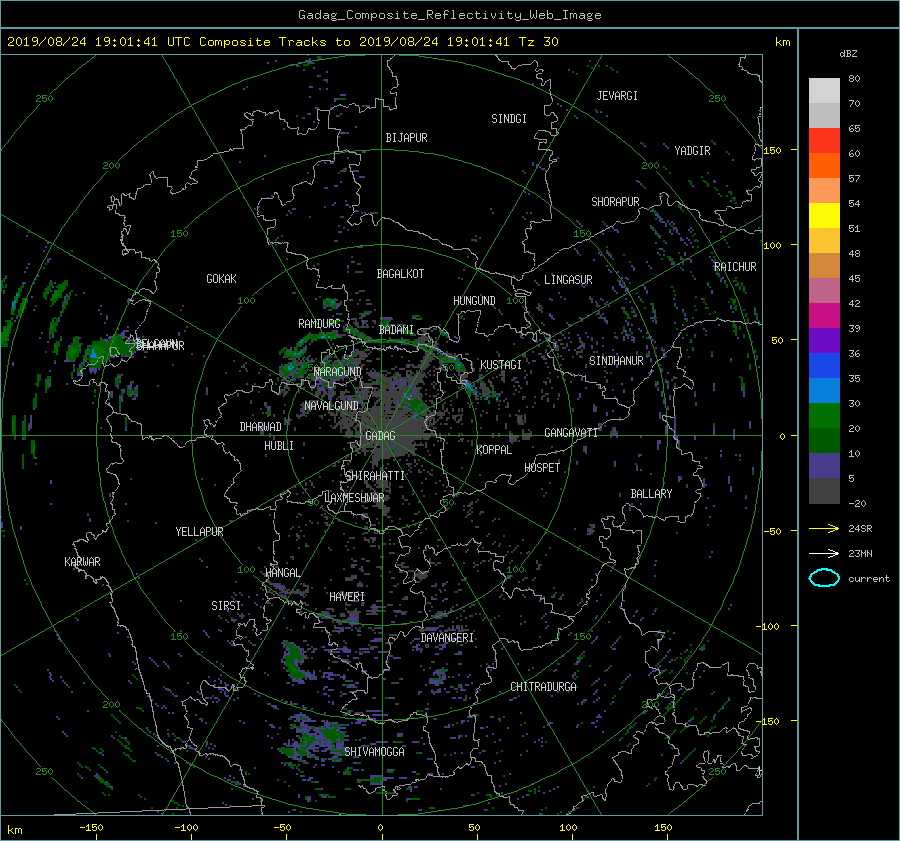The width and height of the screenshot is (900, 841).
Task: Select the yellow 54 dBZ legend swatch
Action: 824,216
